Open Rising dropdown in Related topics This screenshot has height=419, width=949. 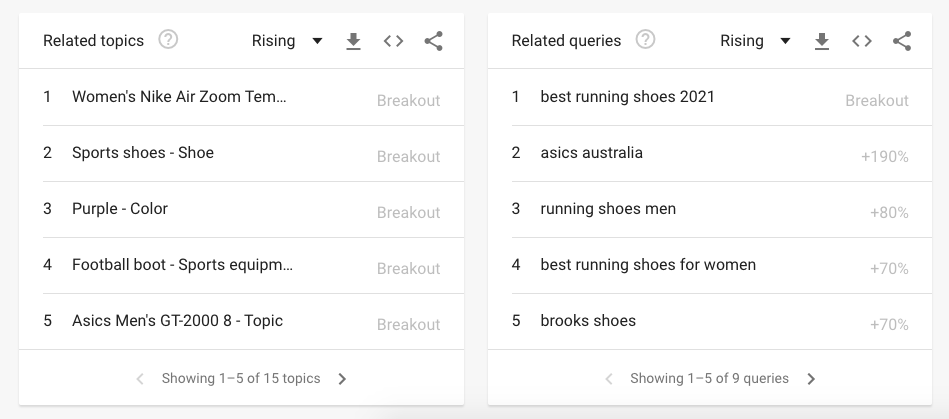point(287,41)
